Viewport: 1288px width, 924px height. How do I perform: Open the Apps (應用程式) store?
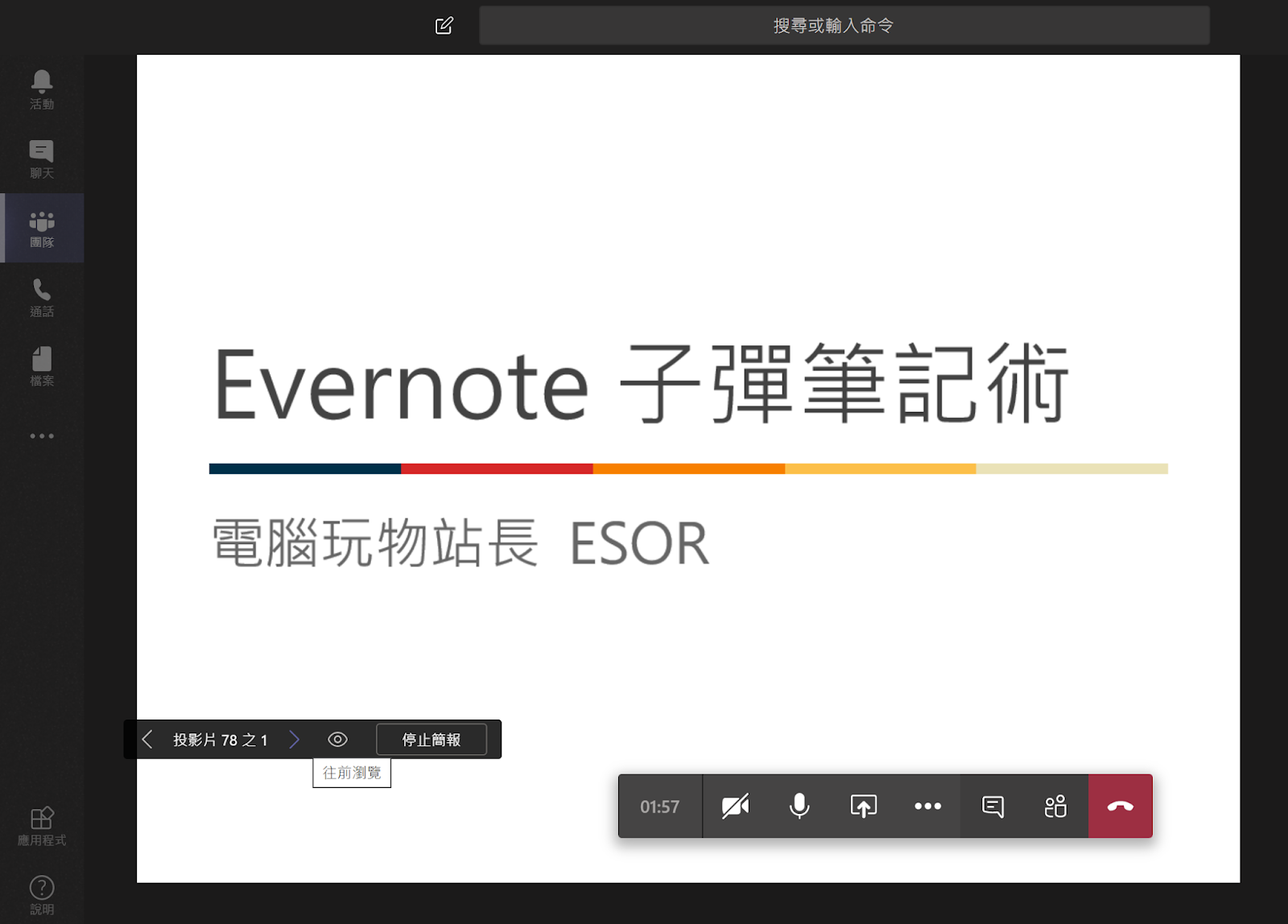[42, 826]
